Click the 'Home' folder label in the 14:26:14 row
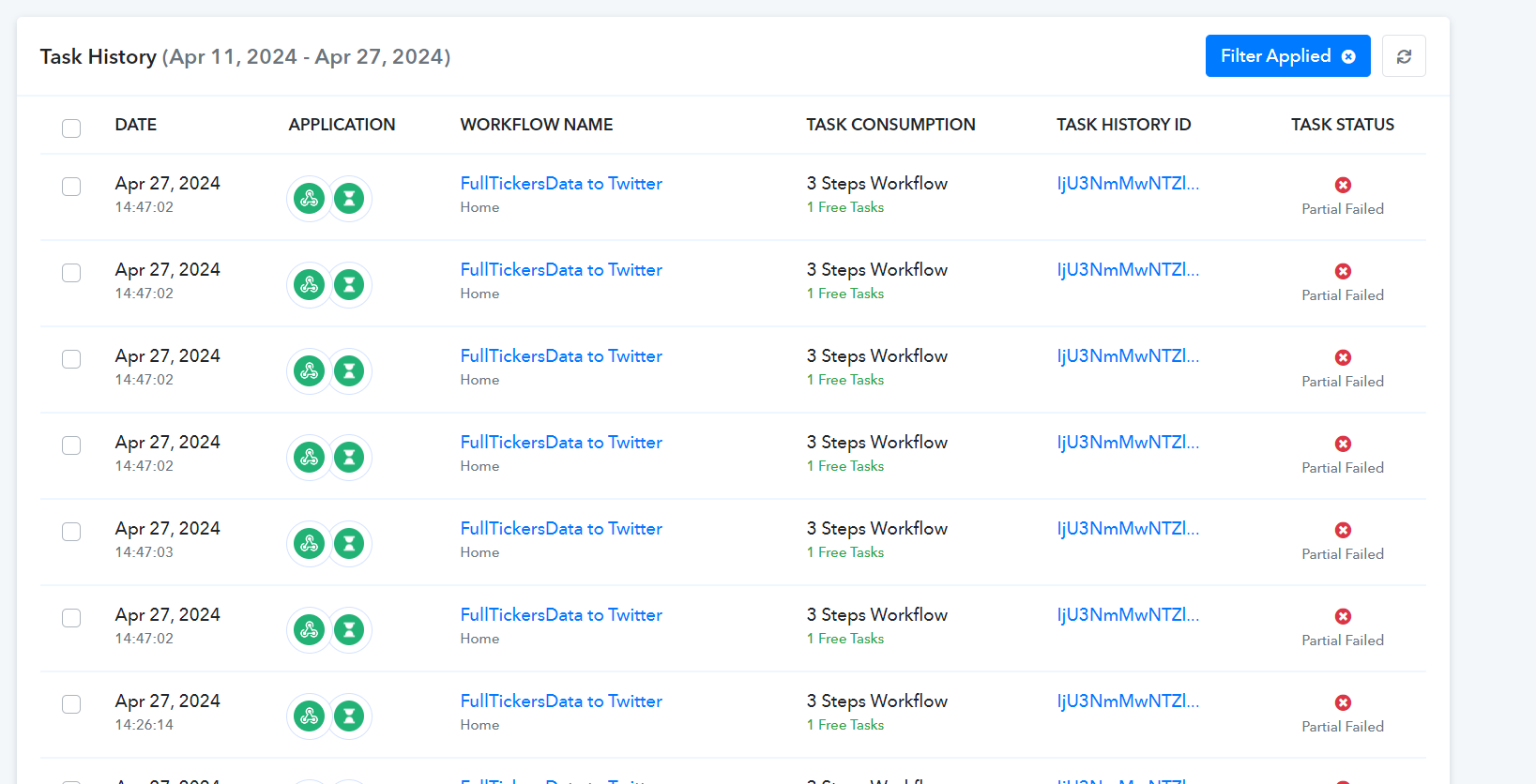This screenshot has width=1536, height=784. click(479, 725)
